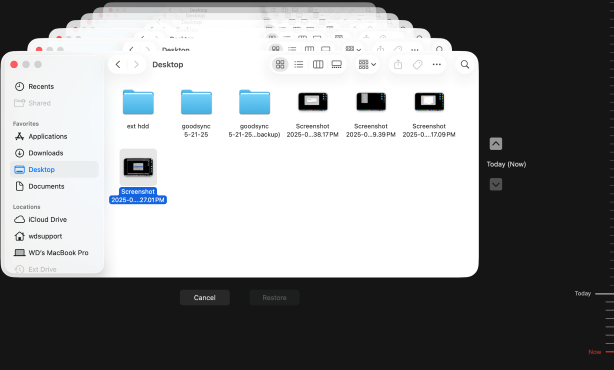Viewport: 614px width, 370px height.
Task: Open Applications in the sidebar
Action: pyautogui.click(x=54, y=136)
